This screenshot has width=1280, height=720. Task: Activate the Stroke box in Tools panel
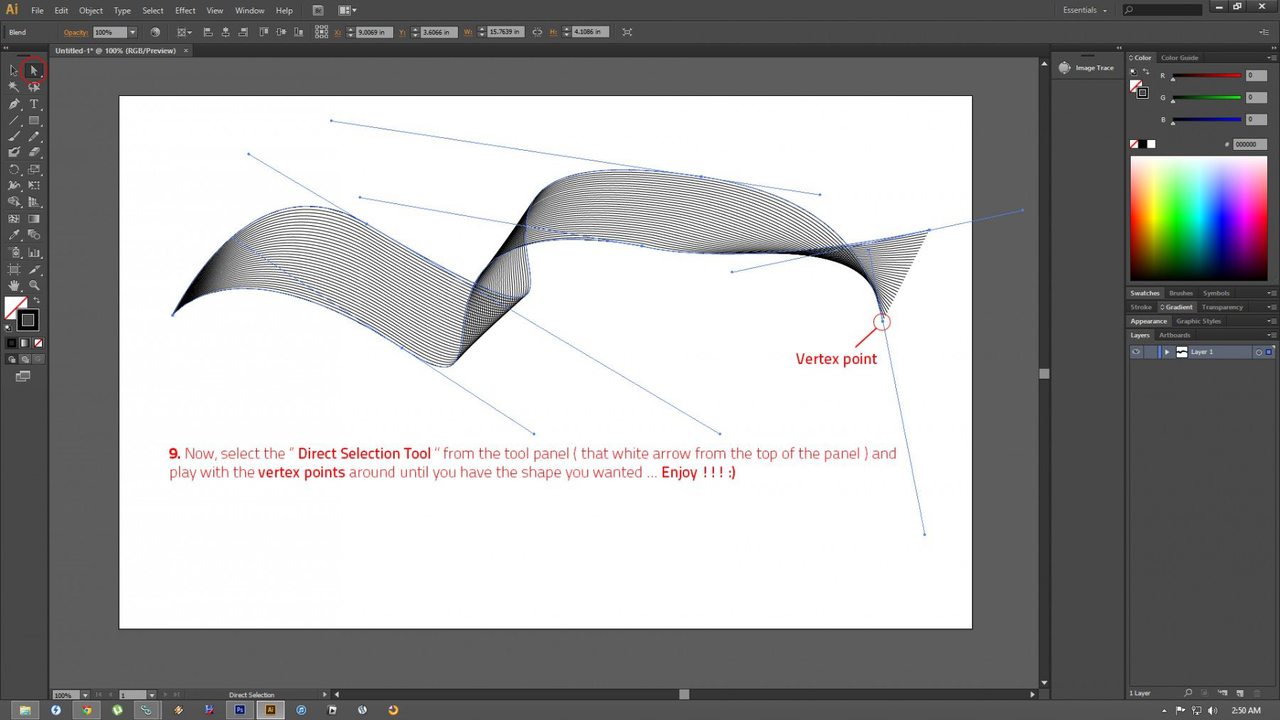coord(28,320)
